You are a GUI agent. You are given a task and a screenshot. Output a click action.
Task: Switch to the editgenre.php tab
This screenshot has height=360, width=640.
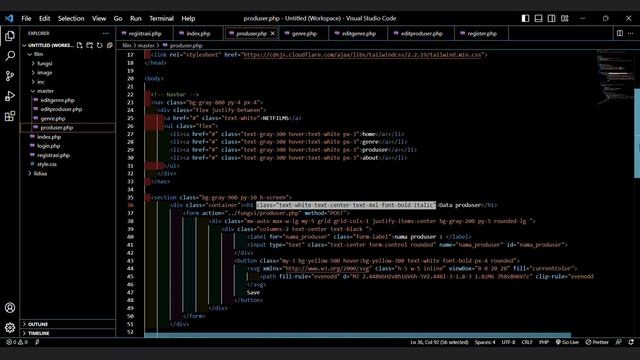point(358,33)
